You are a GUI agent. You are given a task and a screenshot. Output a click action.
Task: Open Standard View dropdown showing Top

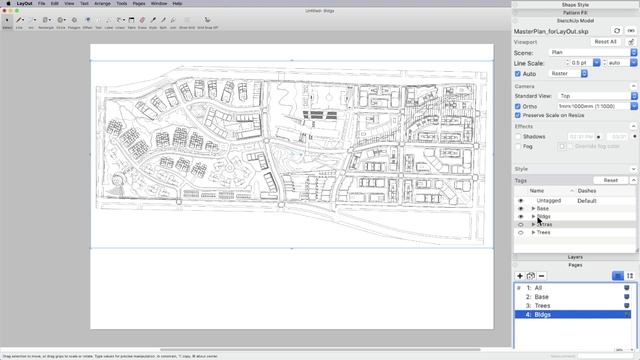coord(598,96)
